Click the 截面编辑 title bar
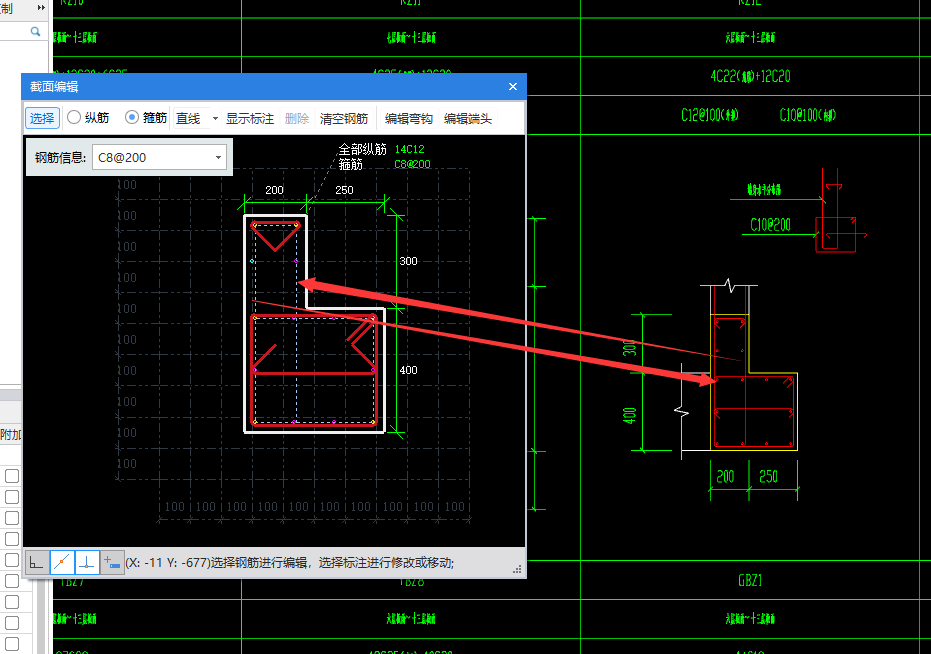Image resolution: width=931 pixels, height=654 pixels. click(x=274, y=87)
